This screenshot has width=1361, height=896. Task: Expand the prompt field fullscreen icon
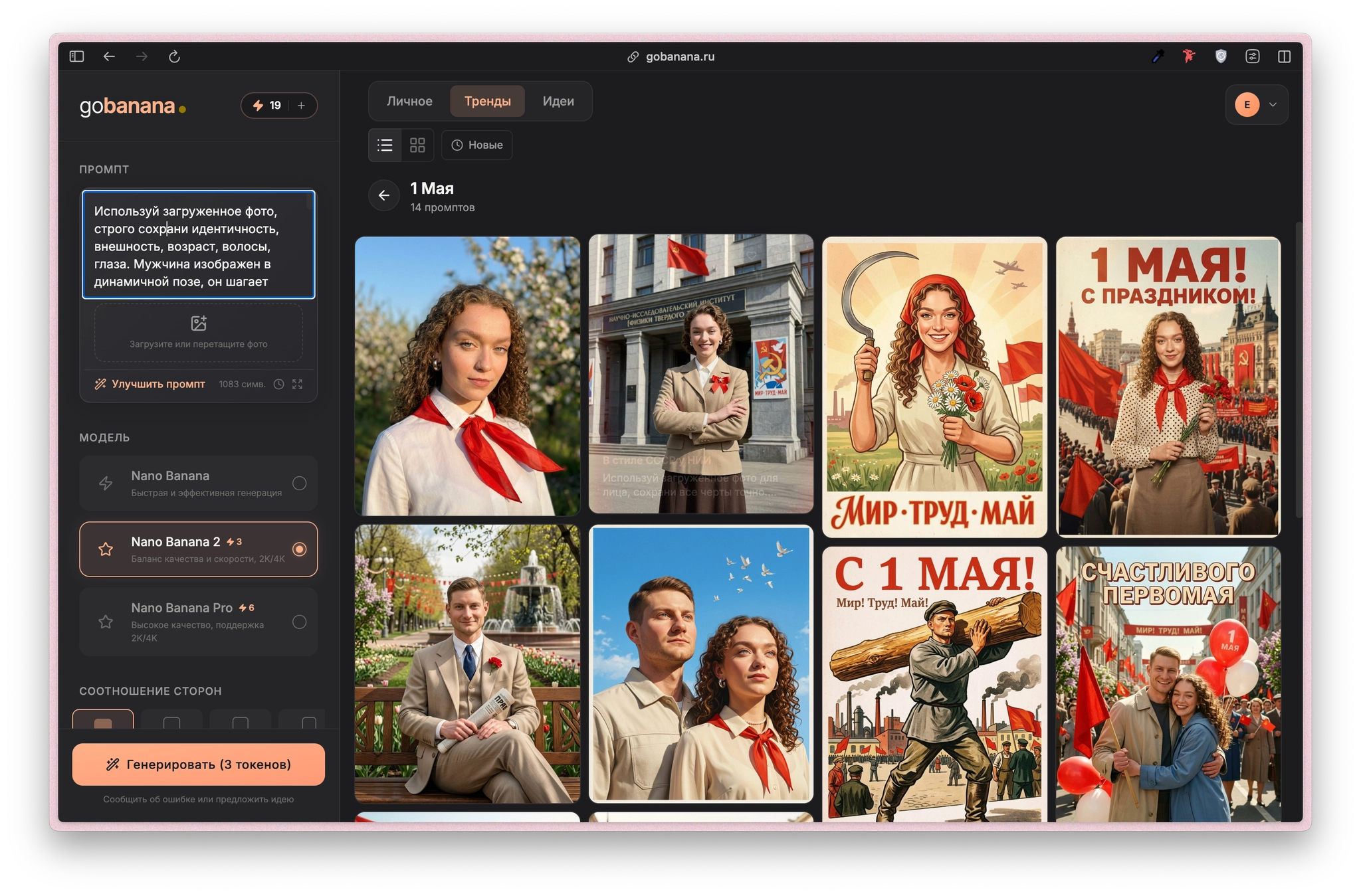coord(297,384)
